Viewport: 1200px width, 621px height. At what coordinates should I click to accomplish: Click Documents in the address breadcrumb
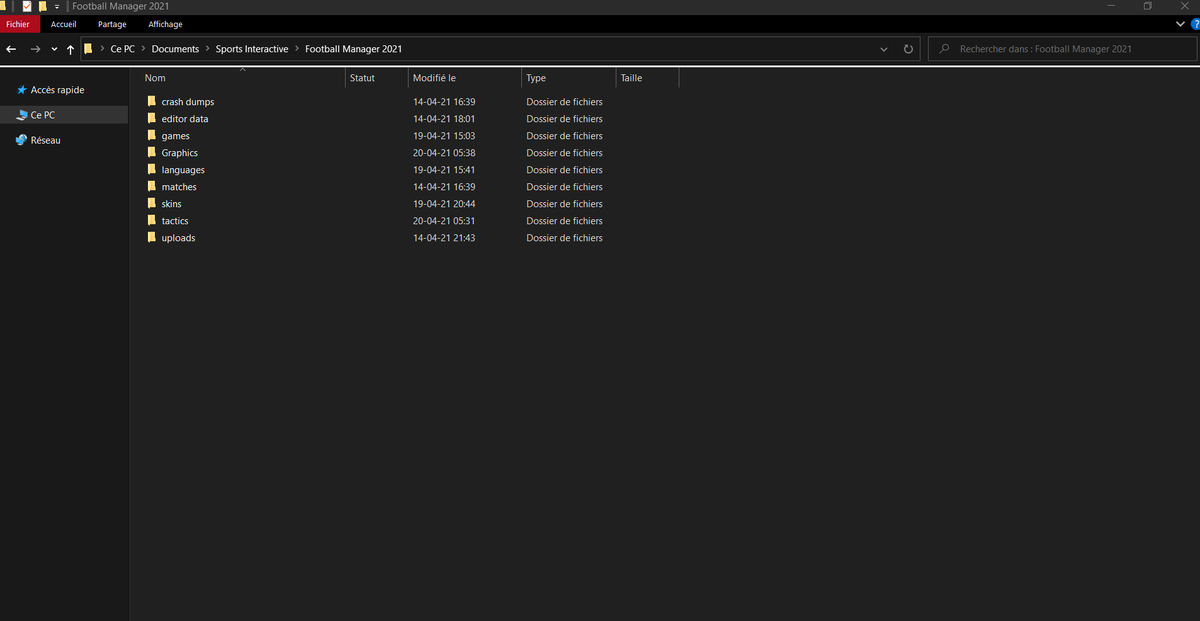pyautogui.click(x=175, y=49)
